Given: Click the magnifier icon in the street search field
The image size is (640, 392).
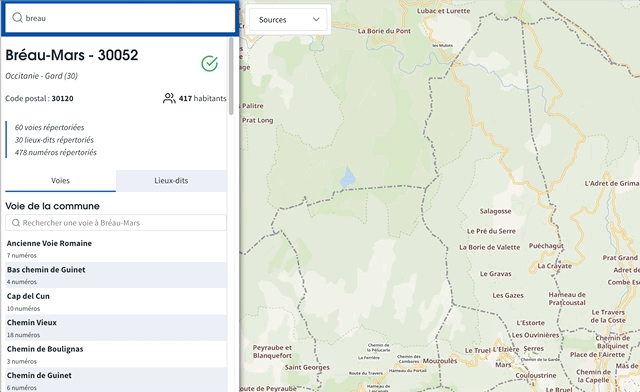Looking at the screenshot, I should (x=16, y=223).
